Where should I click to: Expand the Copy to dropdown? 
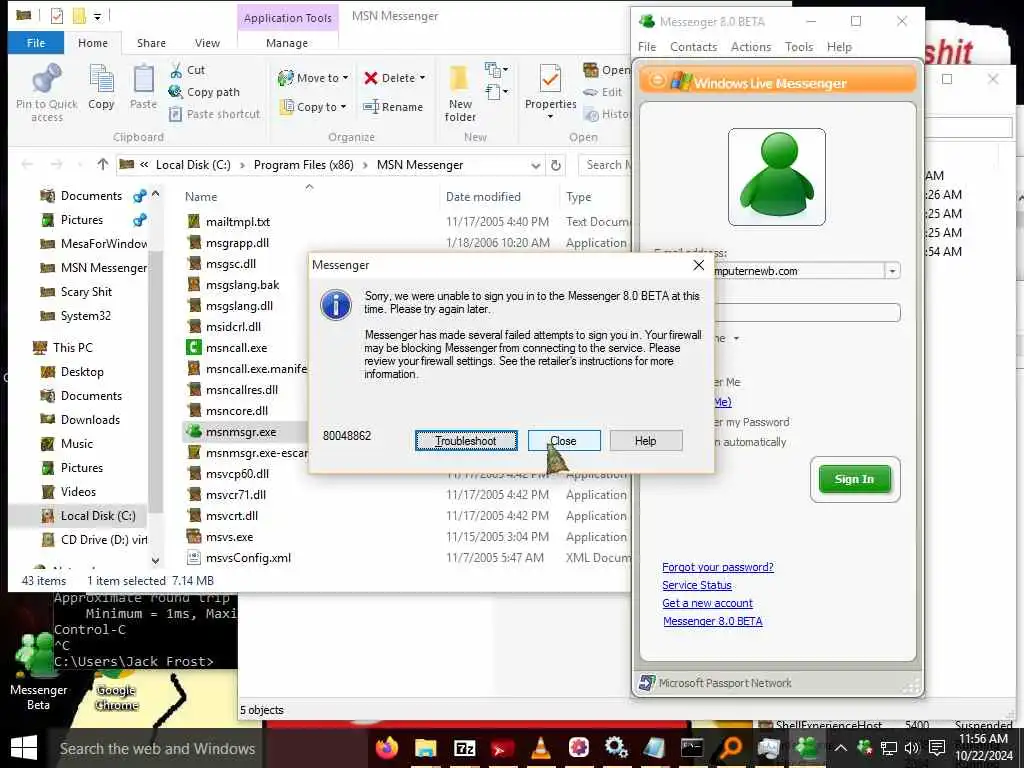(343, 106)
